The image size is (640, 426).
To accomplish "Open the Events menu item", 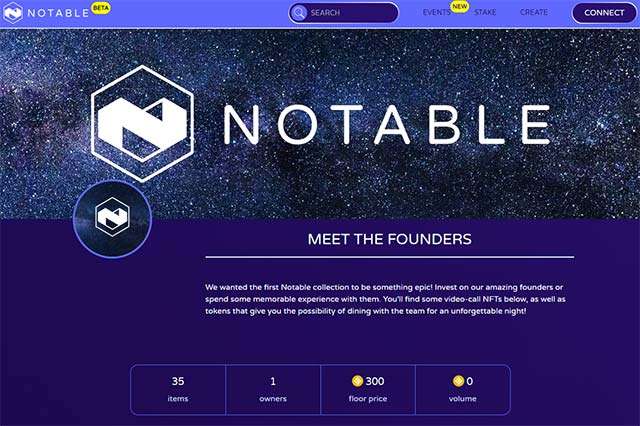I will (436, 13).
